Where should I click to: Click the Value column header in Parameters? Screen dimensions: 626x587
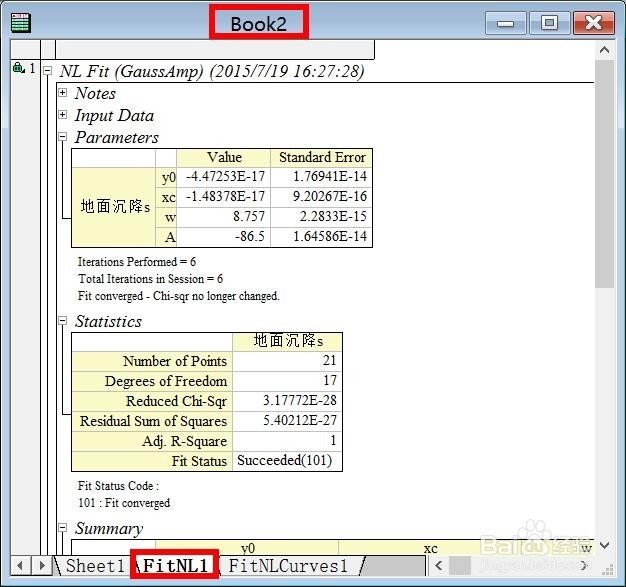pos(224,157)
